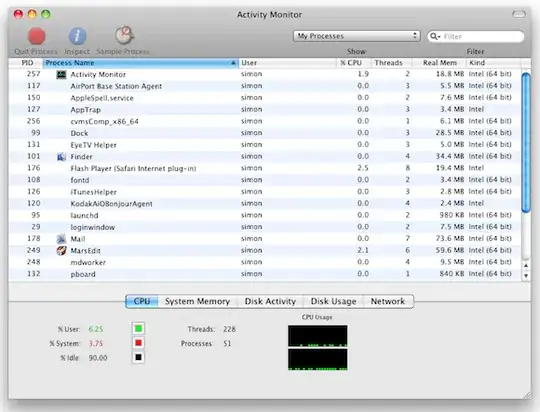Select the launchd process row
The image size is (540, 412).
(x=264, y=215)
